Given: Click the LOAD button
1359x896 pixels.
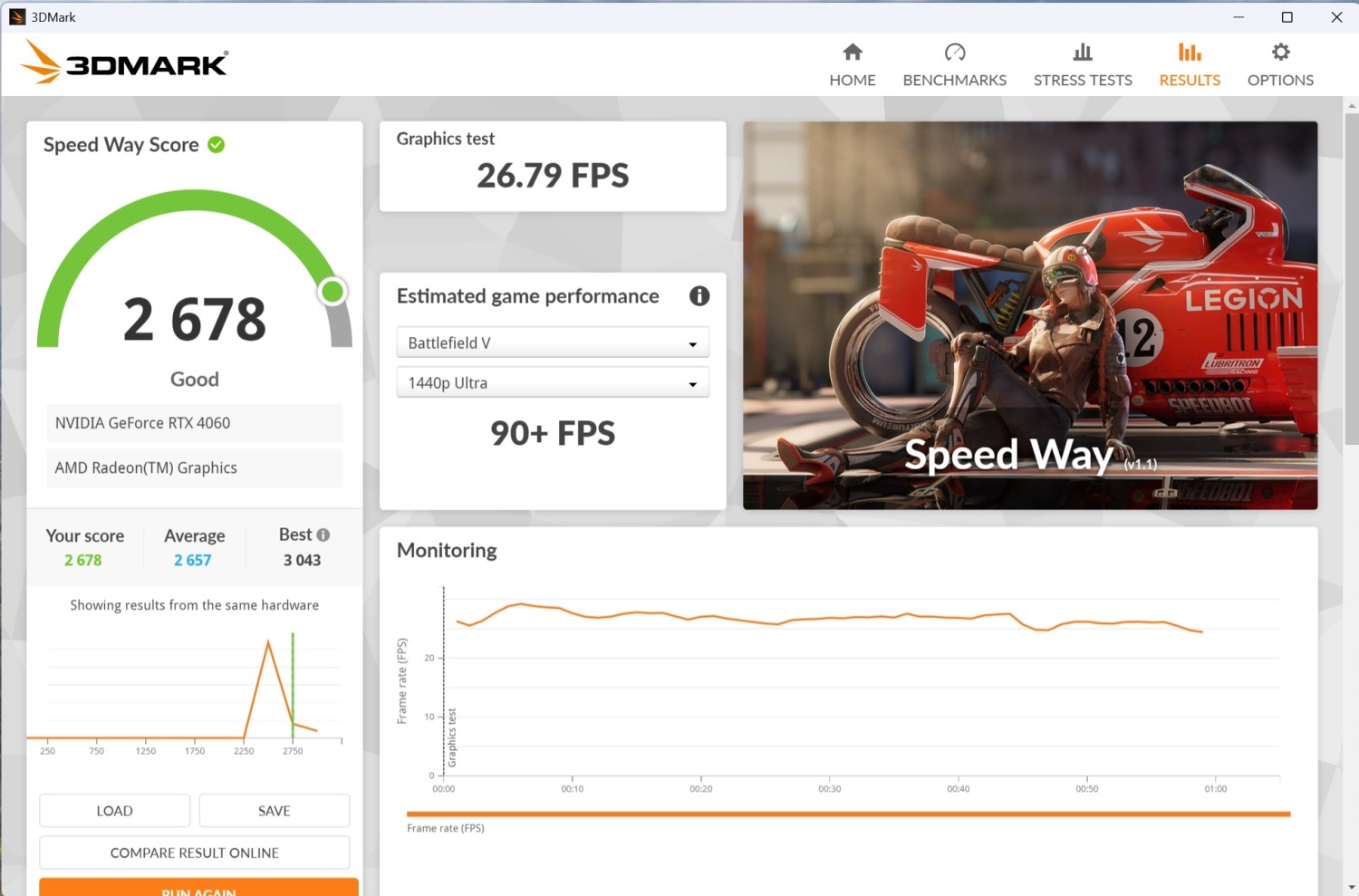Looking at the screenshot, I should tap(115, 811).
